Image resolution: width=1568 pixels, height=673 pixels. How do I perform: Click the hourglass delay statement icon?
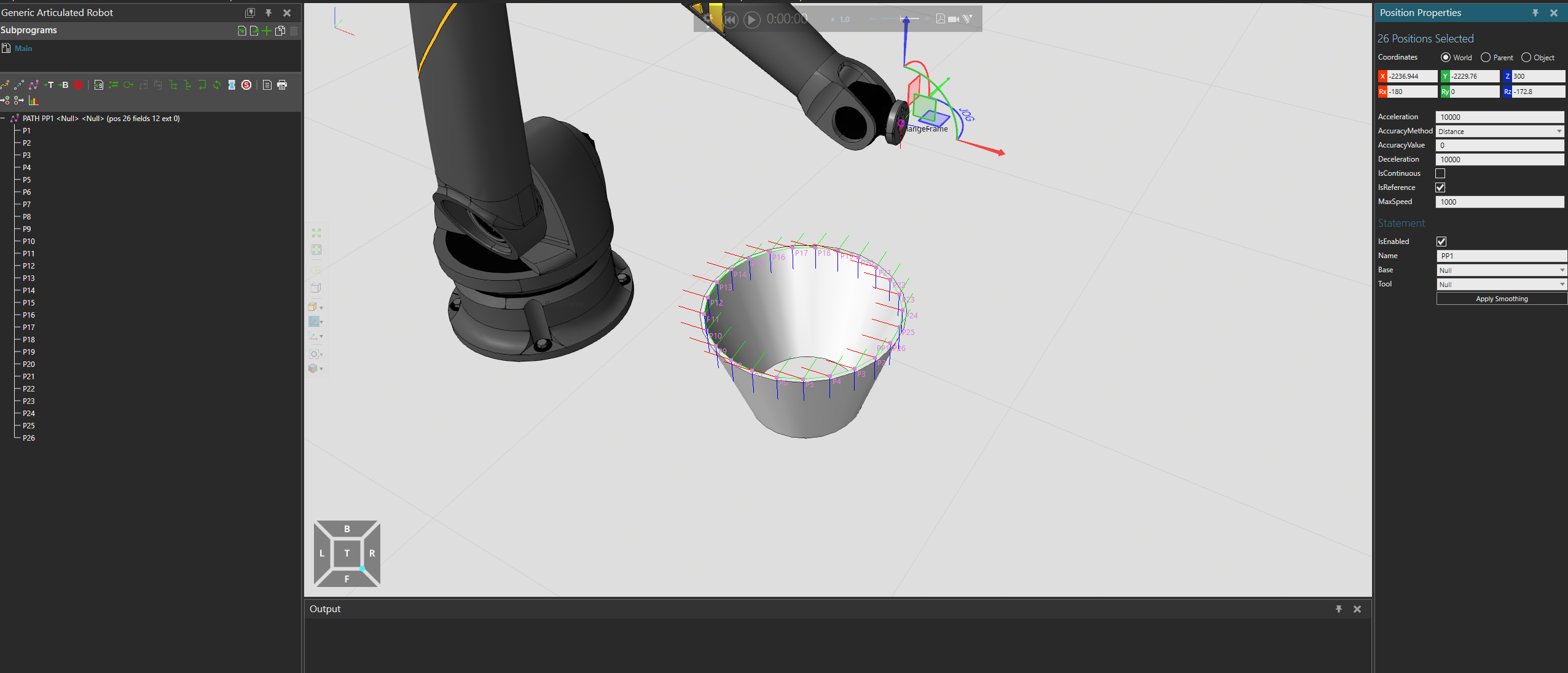(x=232, y=85)
